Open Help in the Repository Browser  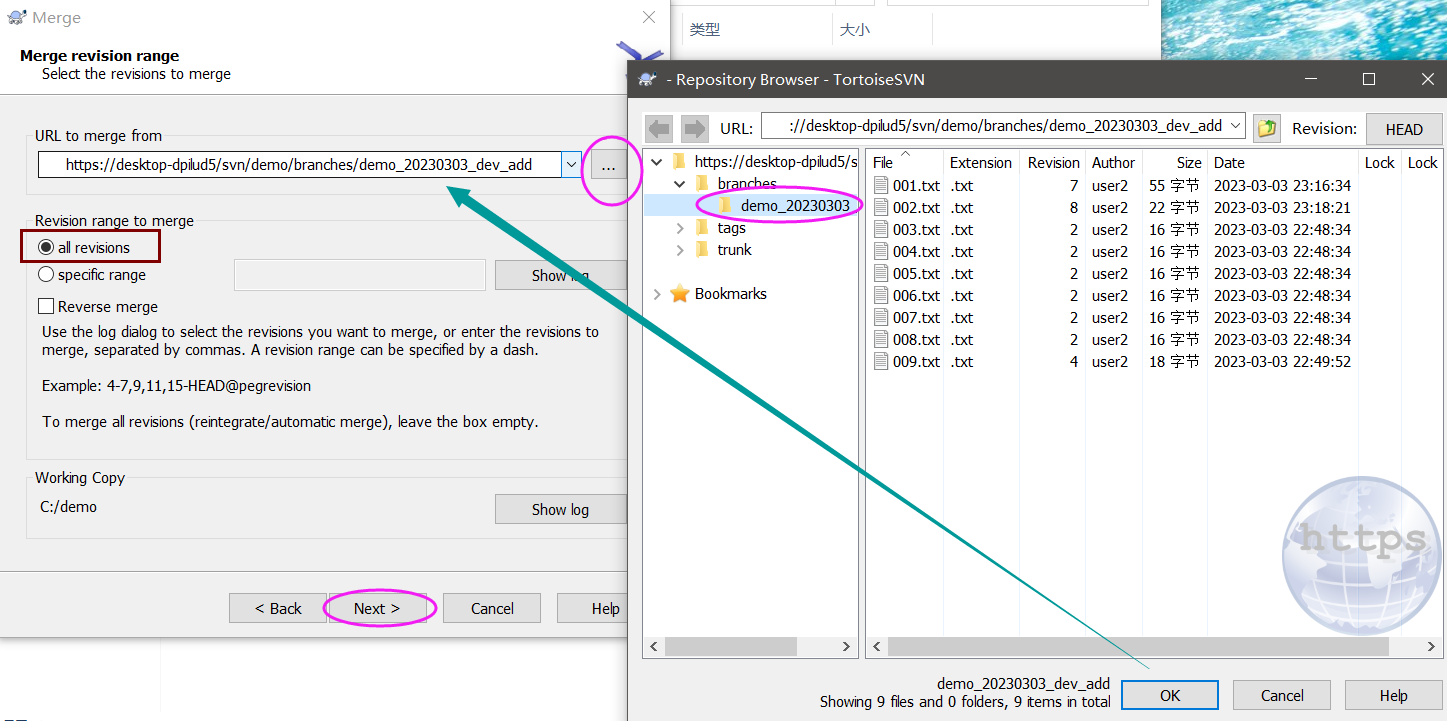click(x=1393, y=695)
